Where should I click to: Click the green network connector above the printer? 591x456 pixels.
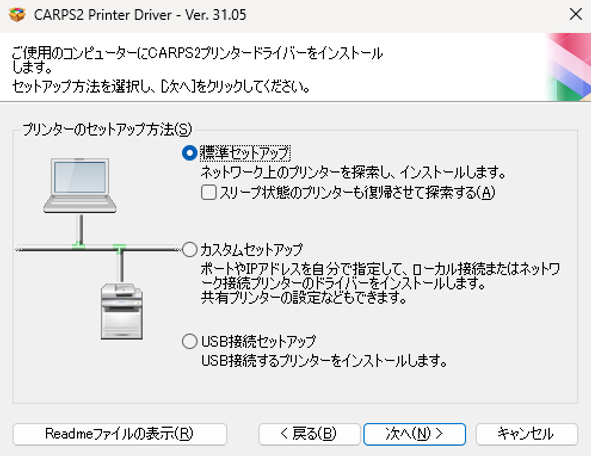[x=119, y=248]
